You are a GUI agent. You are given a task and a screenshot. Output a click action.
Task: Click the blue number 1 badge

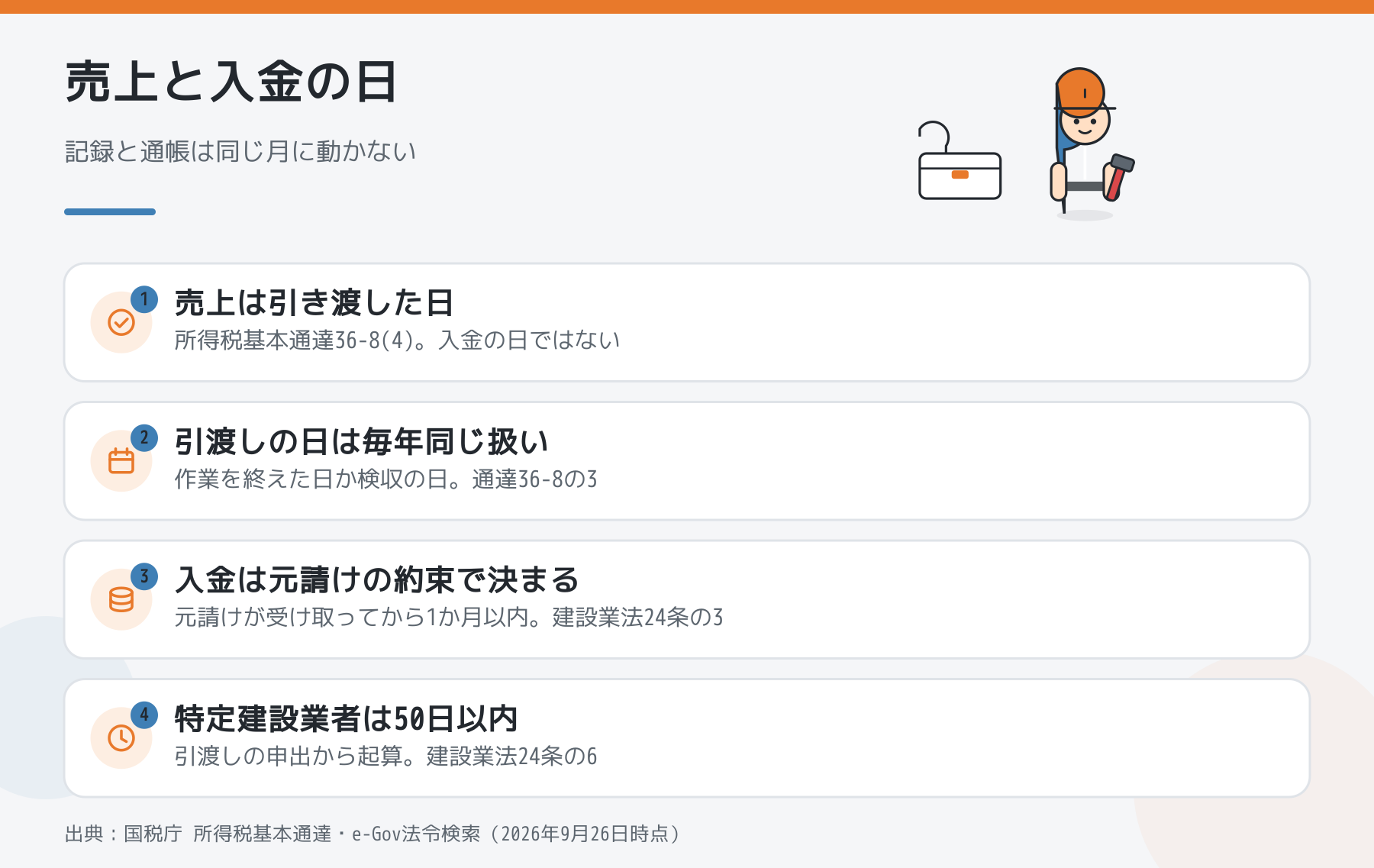click(144, 299)
